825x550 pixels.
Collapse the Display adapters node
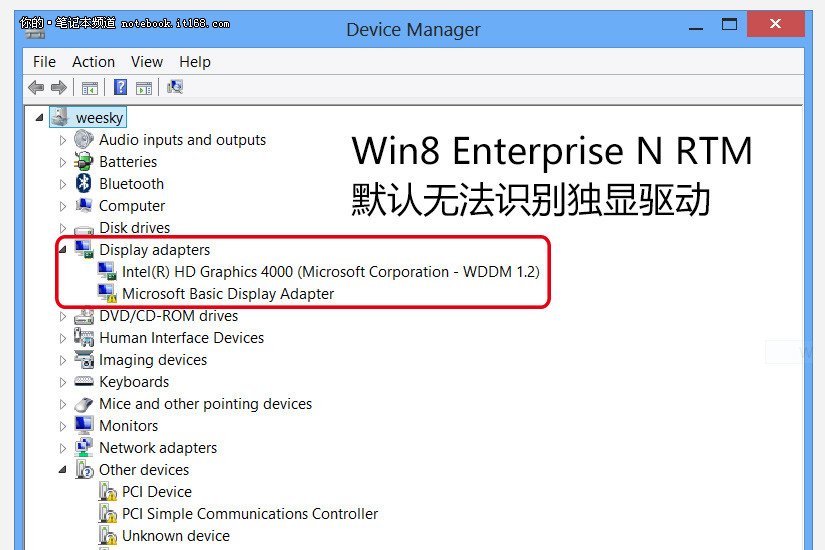click(x=63, y=250)
